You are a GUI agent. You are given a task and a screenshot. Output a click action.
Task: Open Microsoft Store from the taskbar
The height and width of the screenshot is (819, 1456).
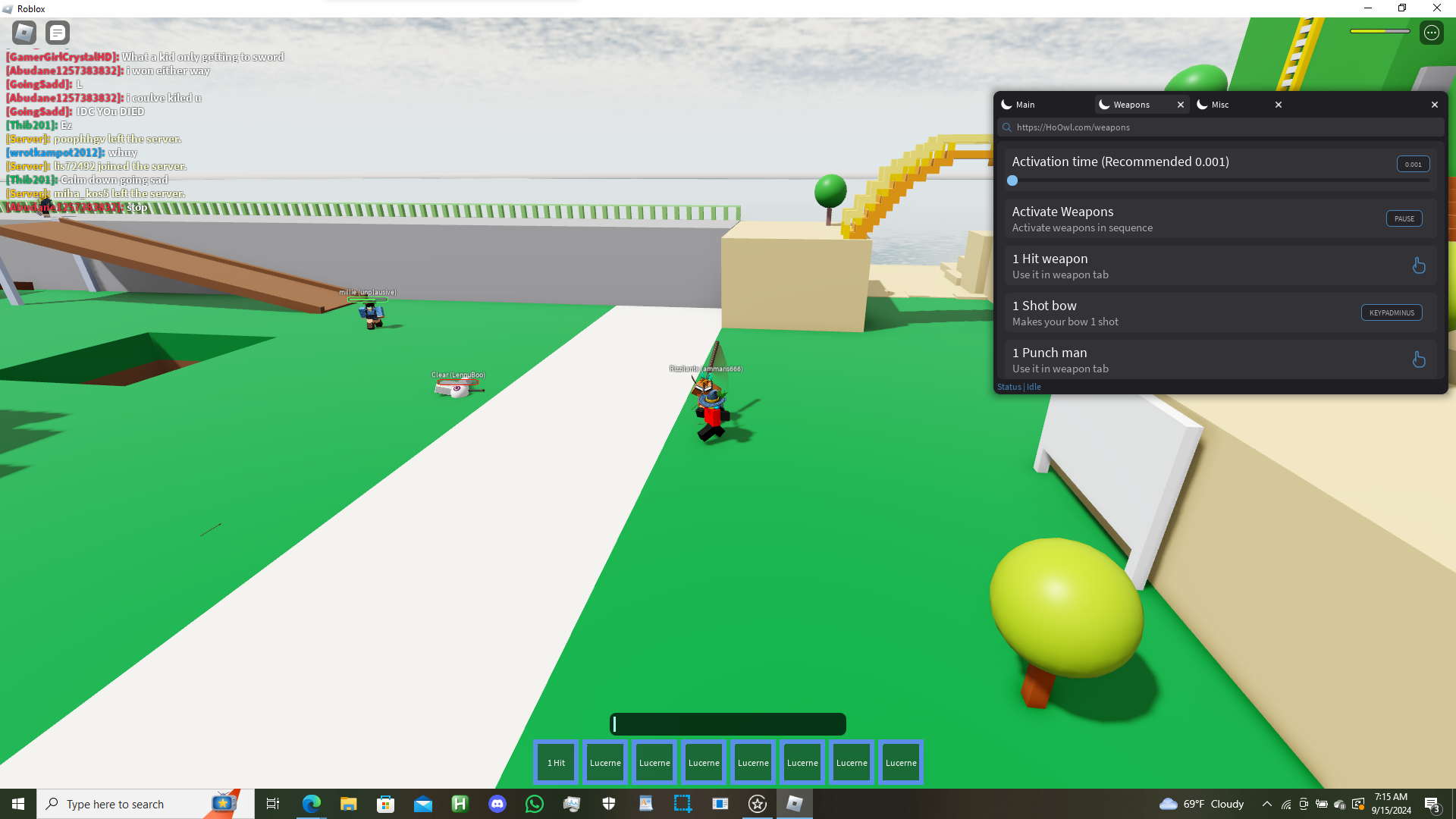[385, 804]
